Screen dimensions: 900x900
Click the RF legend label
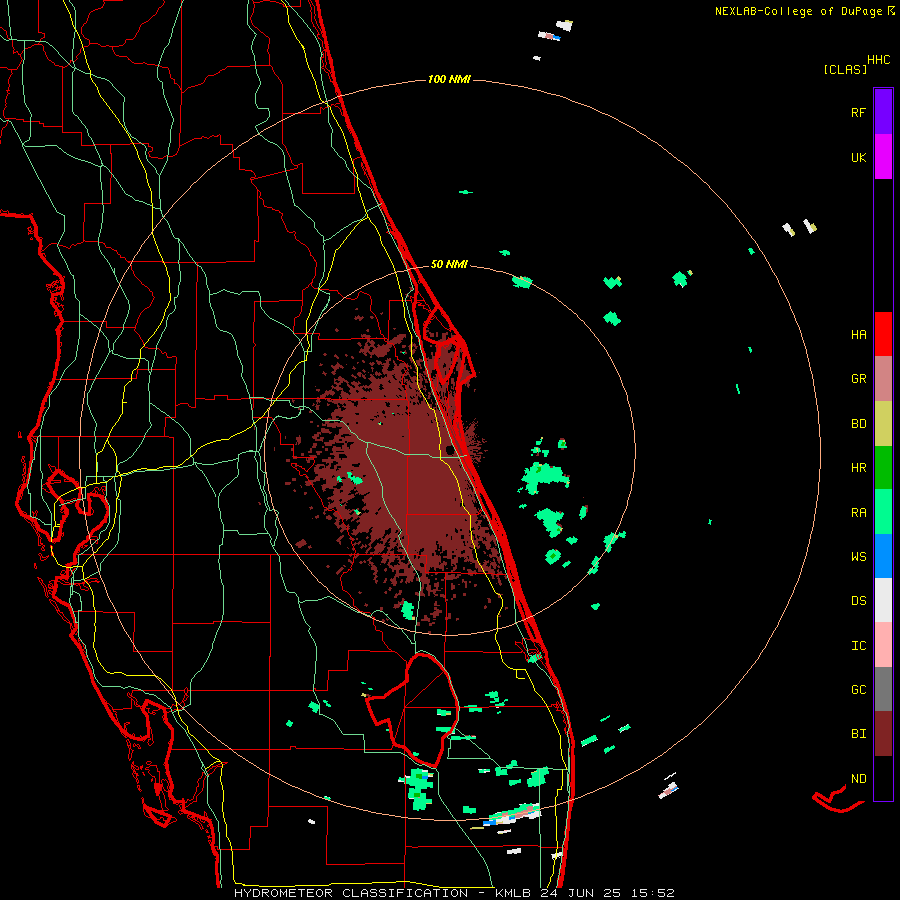(858, 112)
